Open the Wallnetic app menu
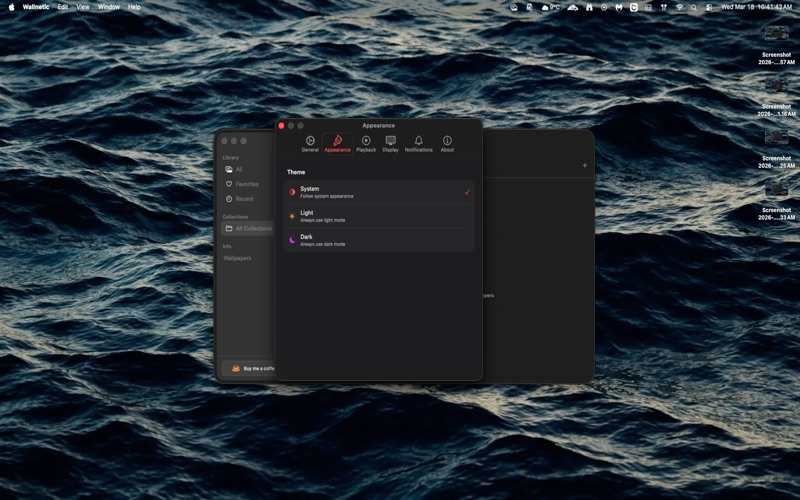The width and height of the screenshot is (800, 500). pyautogui.click(x=36, y=7)
